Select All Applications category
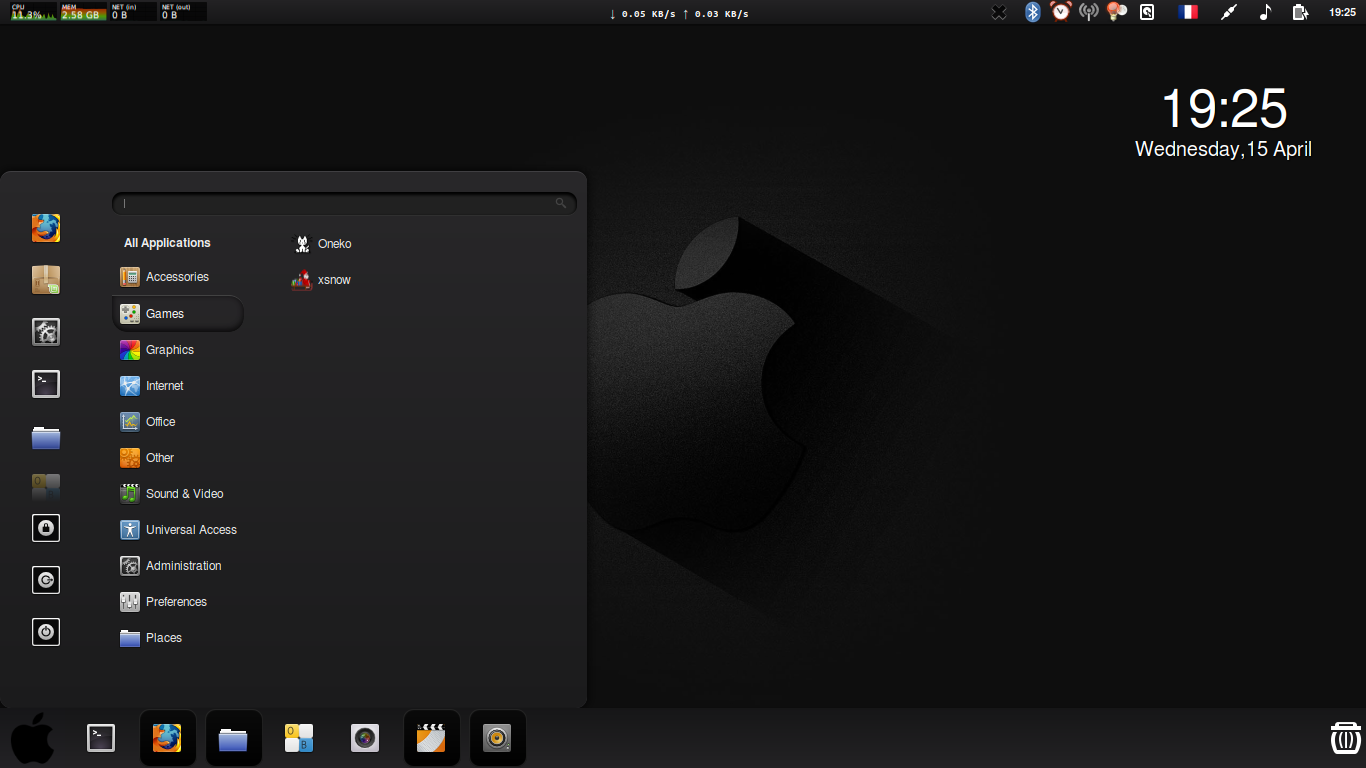The height and width of the screenshot is (768, 1366). [167, 243]
